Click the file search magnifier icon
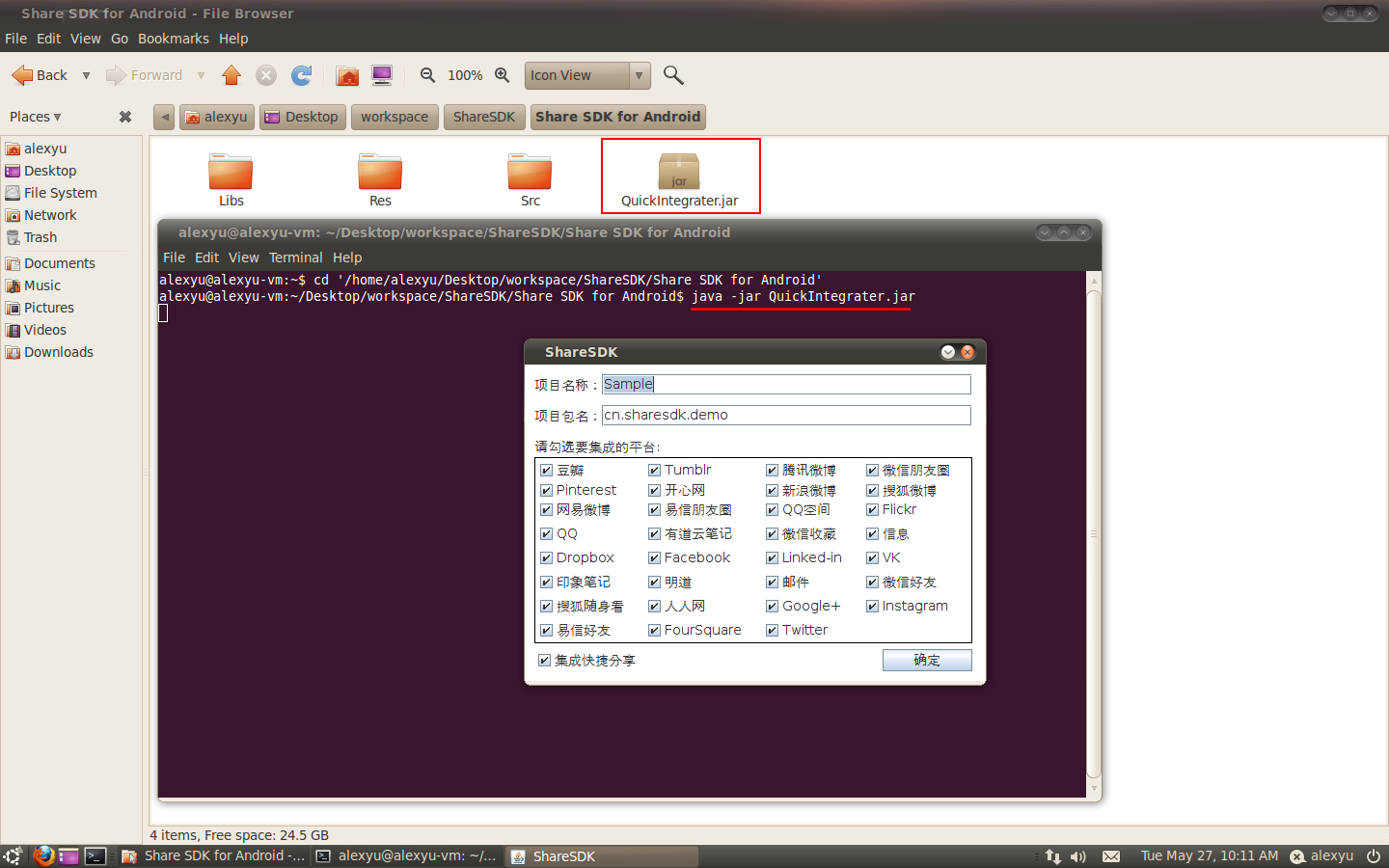The height and width of the screenshot is (868, 1389). coord(673,75)
